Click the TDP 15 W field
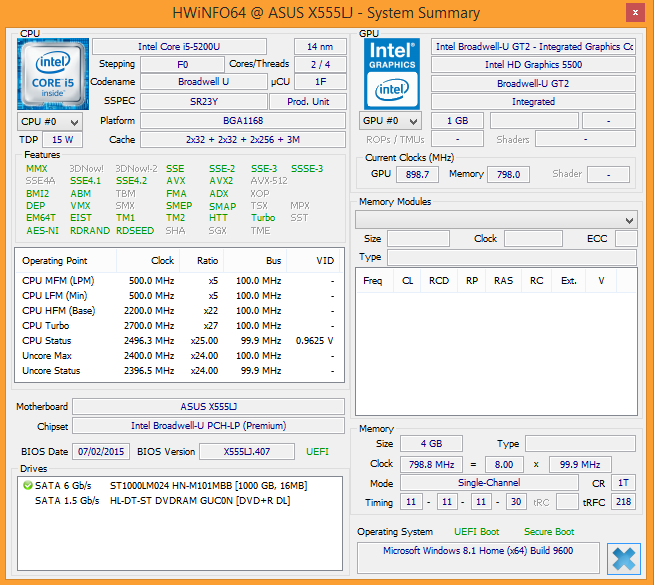The width and height of the screenshot is (654, 585). click(63, 140)
